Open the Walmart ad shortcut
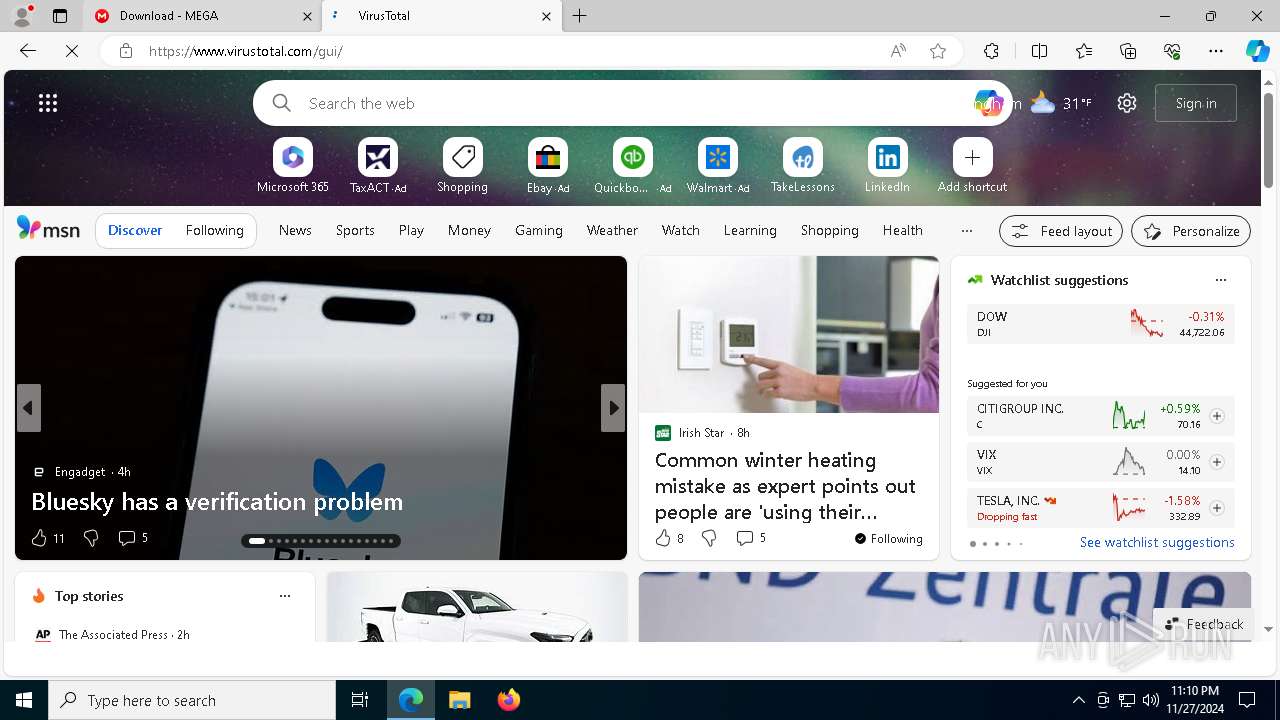The height and width of the screenshot is (720, 1280). [718, 166]
